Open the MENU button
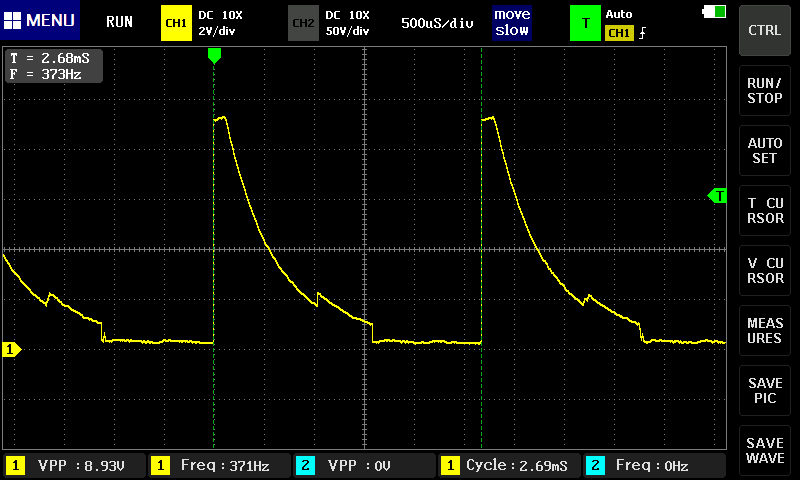800x480 pixels. tap(40, 20)
